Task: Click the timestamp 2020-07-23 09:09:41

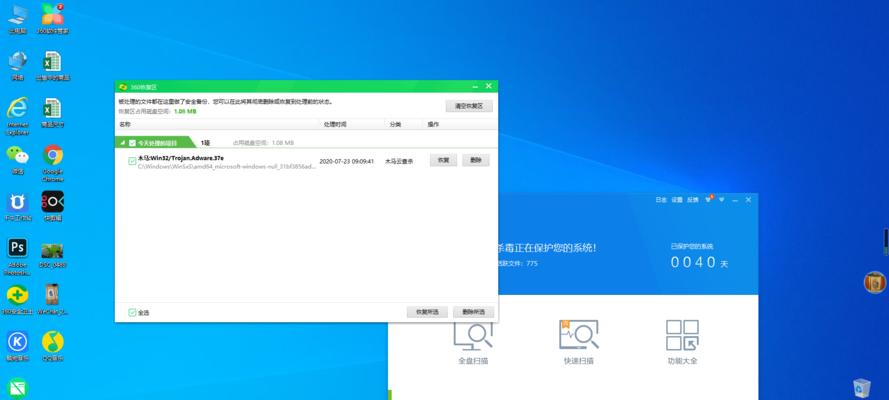Action: (346, 161)
